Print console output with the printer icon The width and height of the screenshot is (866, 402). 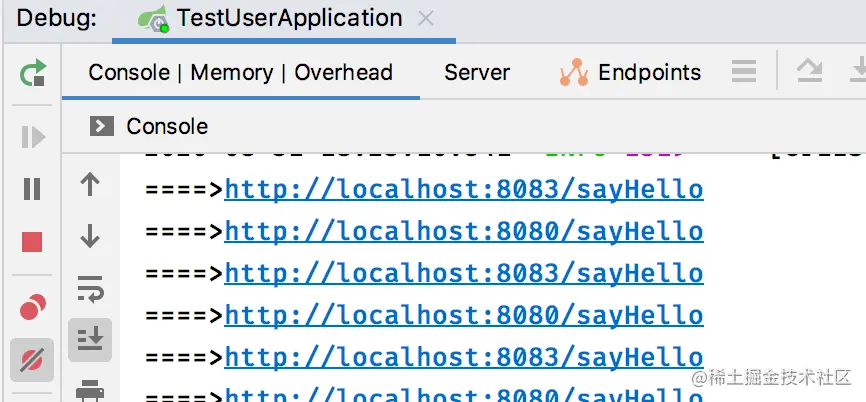pyautogui.click(x=90, y=389)
